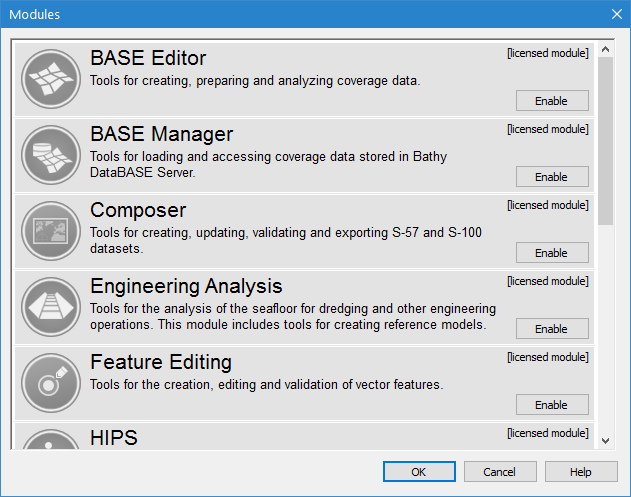Click the HIPS module heading
The image size is (631, 497).
coord(114,438)
